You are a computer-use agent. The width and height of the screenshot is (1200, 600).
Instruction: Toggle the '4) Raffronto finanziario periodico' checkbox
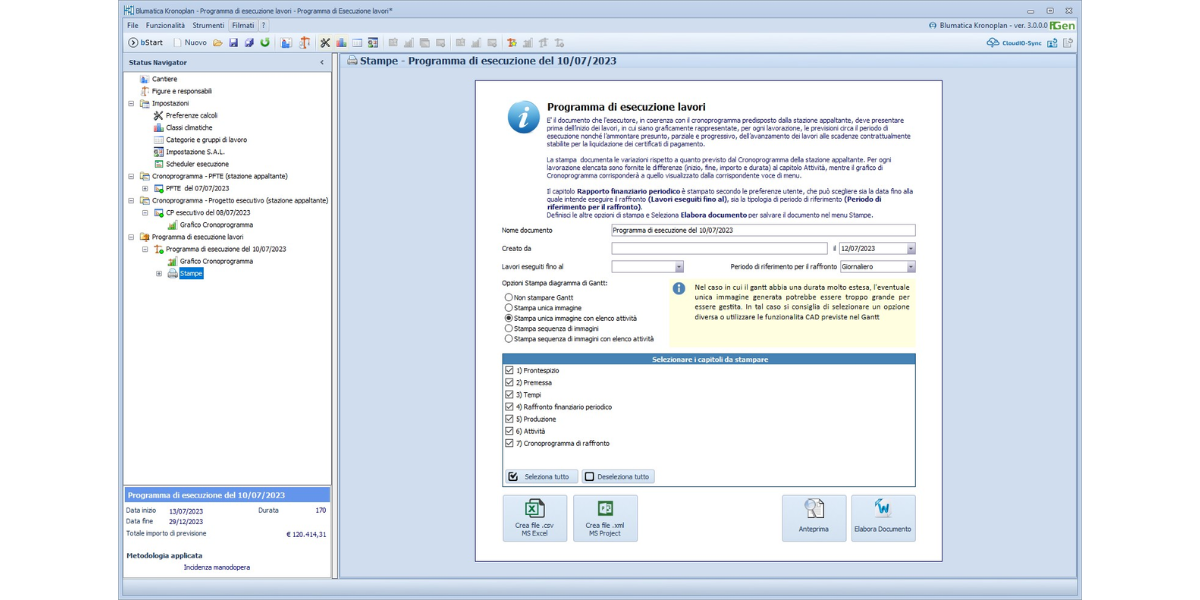(510, 407)
